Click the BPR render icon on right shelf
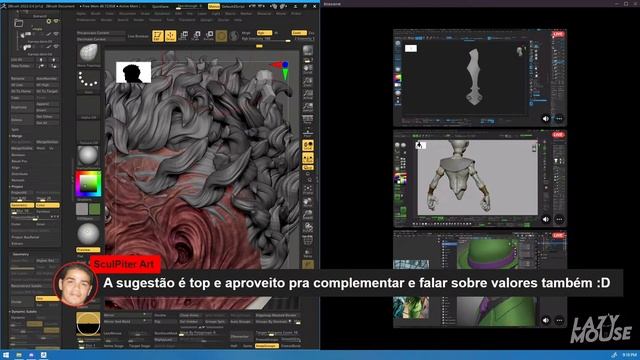The height and width of the screenshot is (360, 640). (x=308, y=51)
